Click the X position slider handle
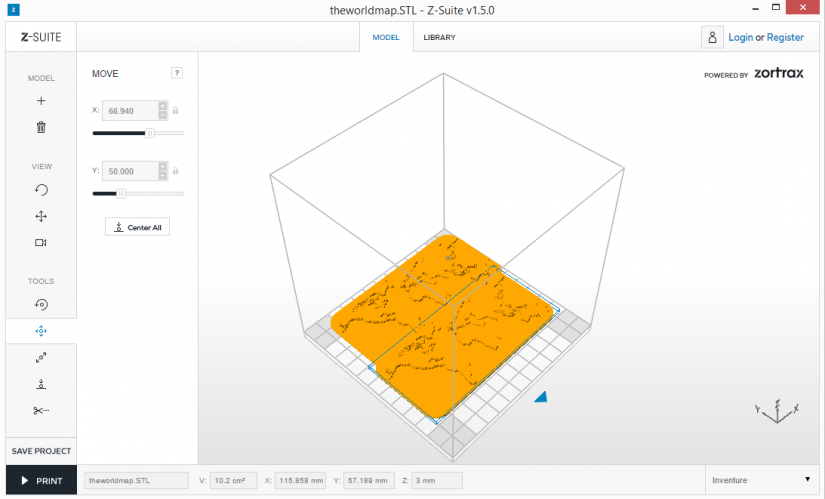This screenshot has width=825, height=499. click(150, 133)
